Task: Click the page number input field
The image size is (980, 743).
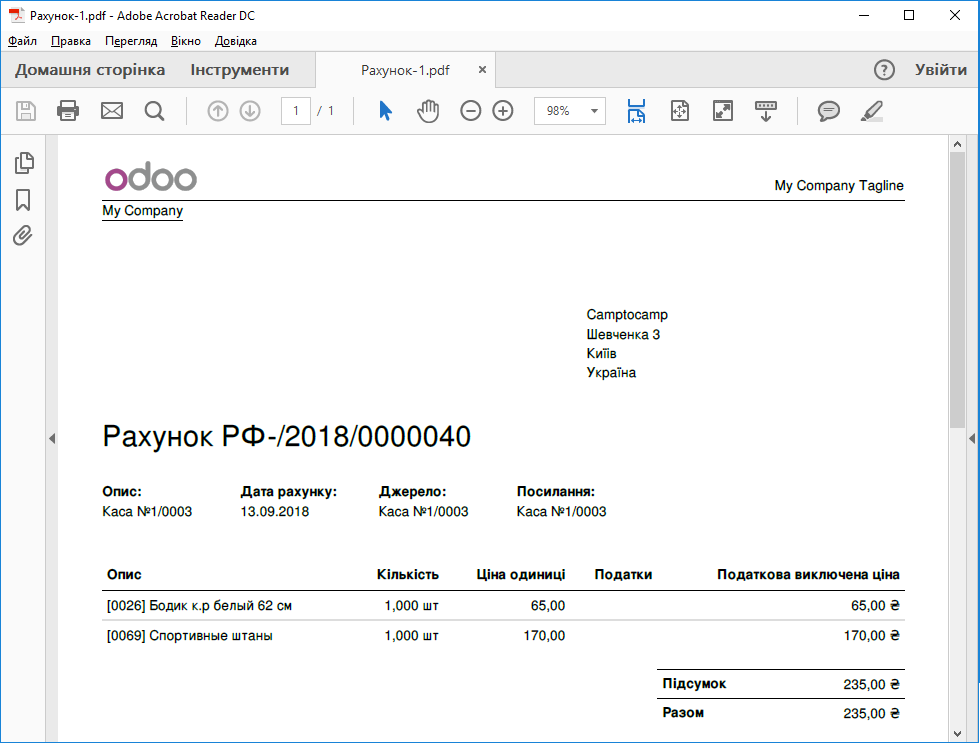Action: [296, 111]
